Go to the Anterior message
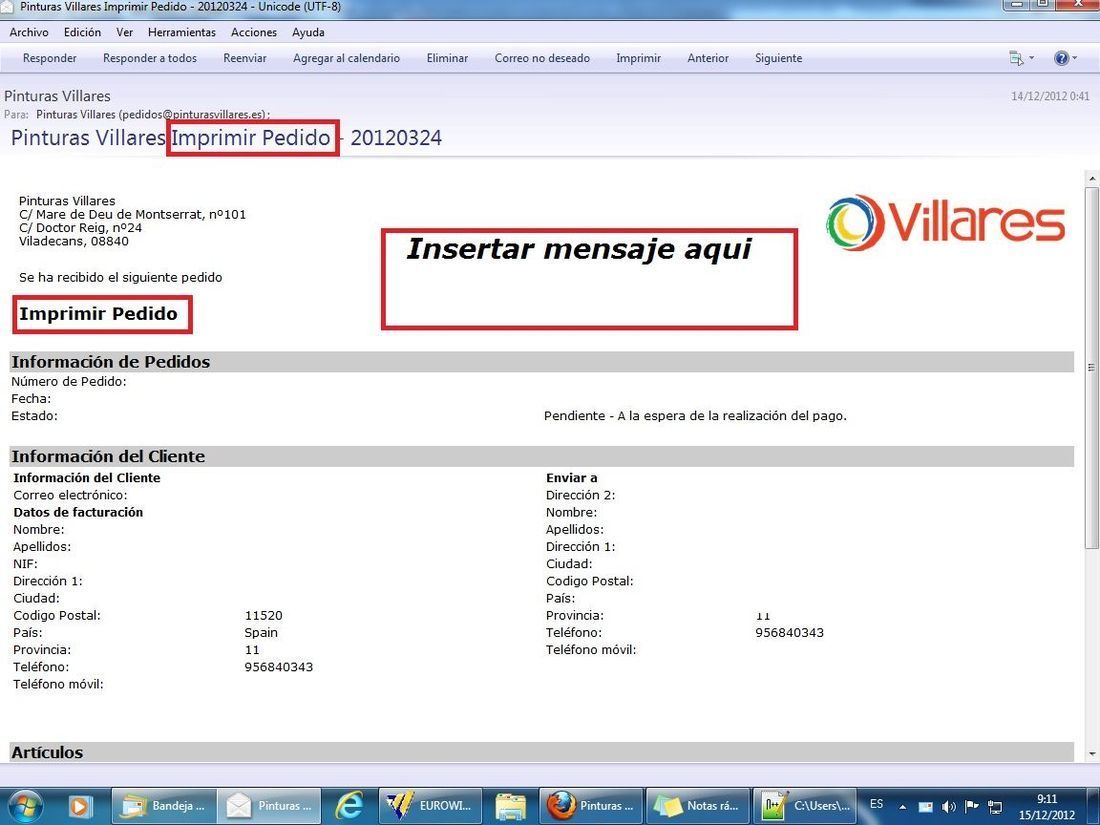Image resolution: width=1100 pixels, height=825 pixels. point(708,58)
